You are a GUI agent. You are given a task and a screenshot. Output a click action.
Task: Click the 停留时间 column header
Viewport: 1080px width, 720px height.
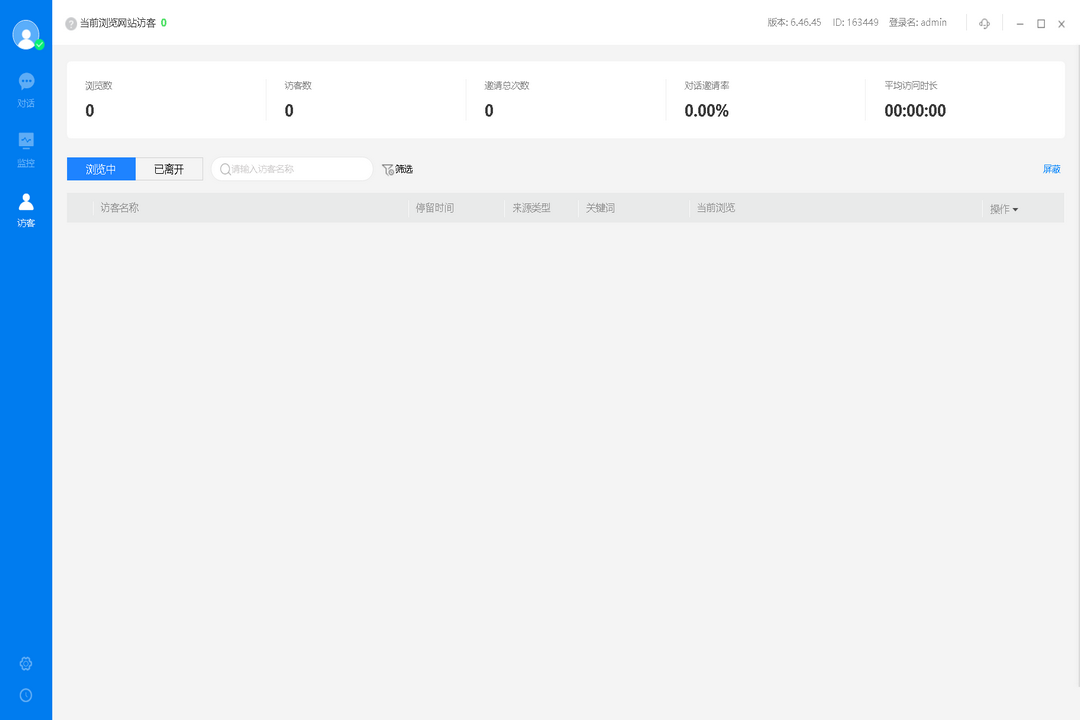[434, 208]
